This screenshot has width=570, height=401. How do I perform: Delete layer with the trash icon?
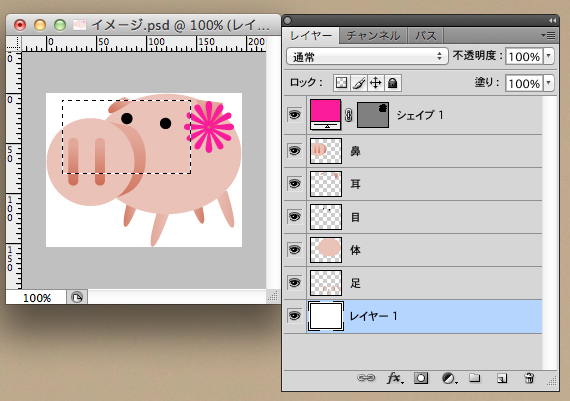pos(529,378)
